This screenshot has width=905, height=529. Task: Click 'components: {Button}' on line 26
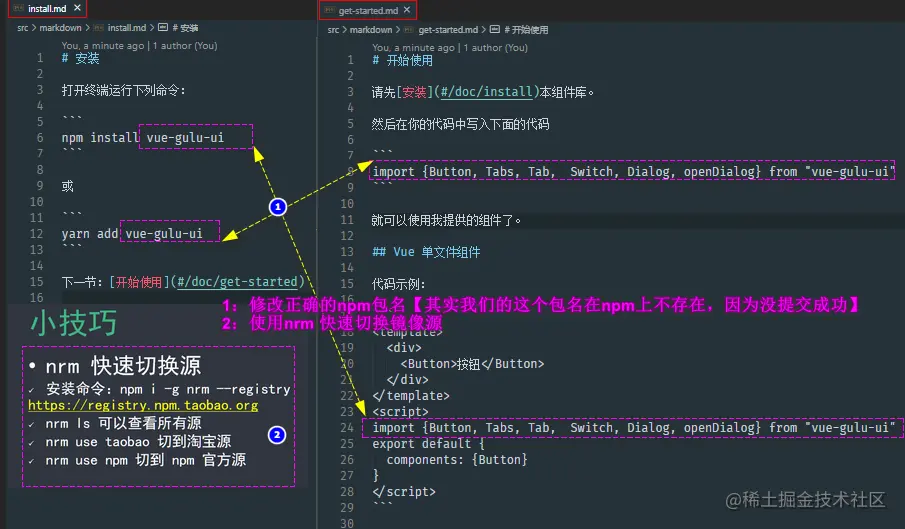pos(457,460)
